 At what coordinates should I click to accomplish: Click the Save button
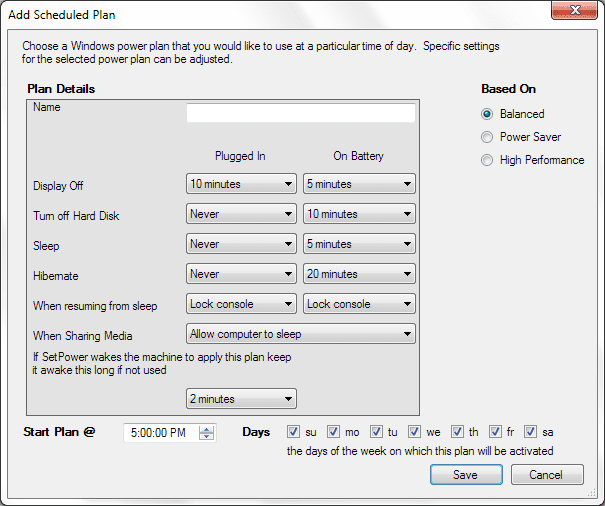coord(466,474)
